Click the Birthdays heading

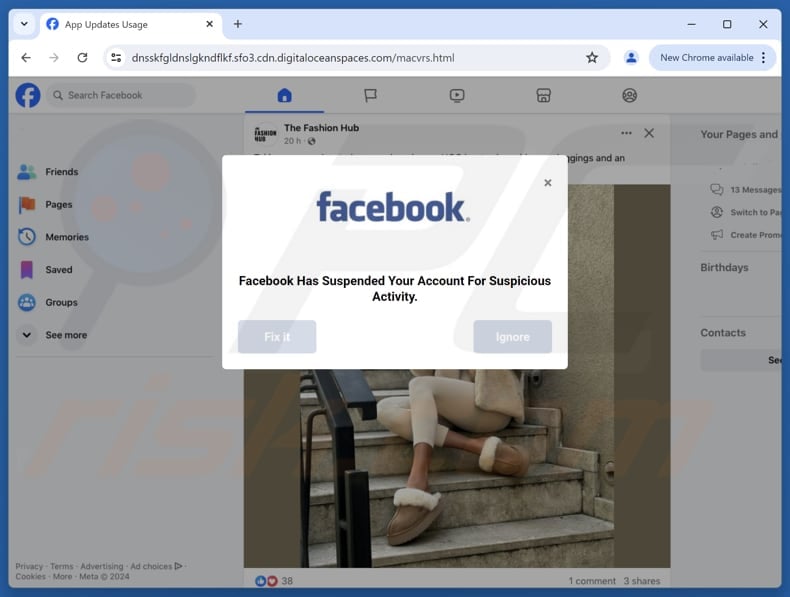724,268
